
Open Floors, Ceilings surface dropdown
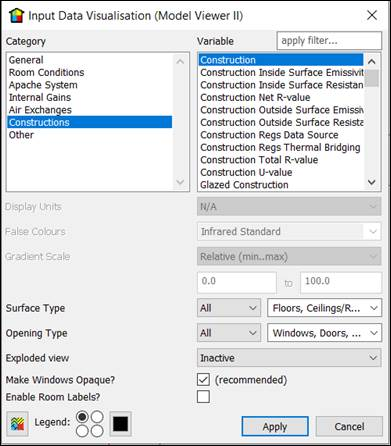pos(324,308)
